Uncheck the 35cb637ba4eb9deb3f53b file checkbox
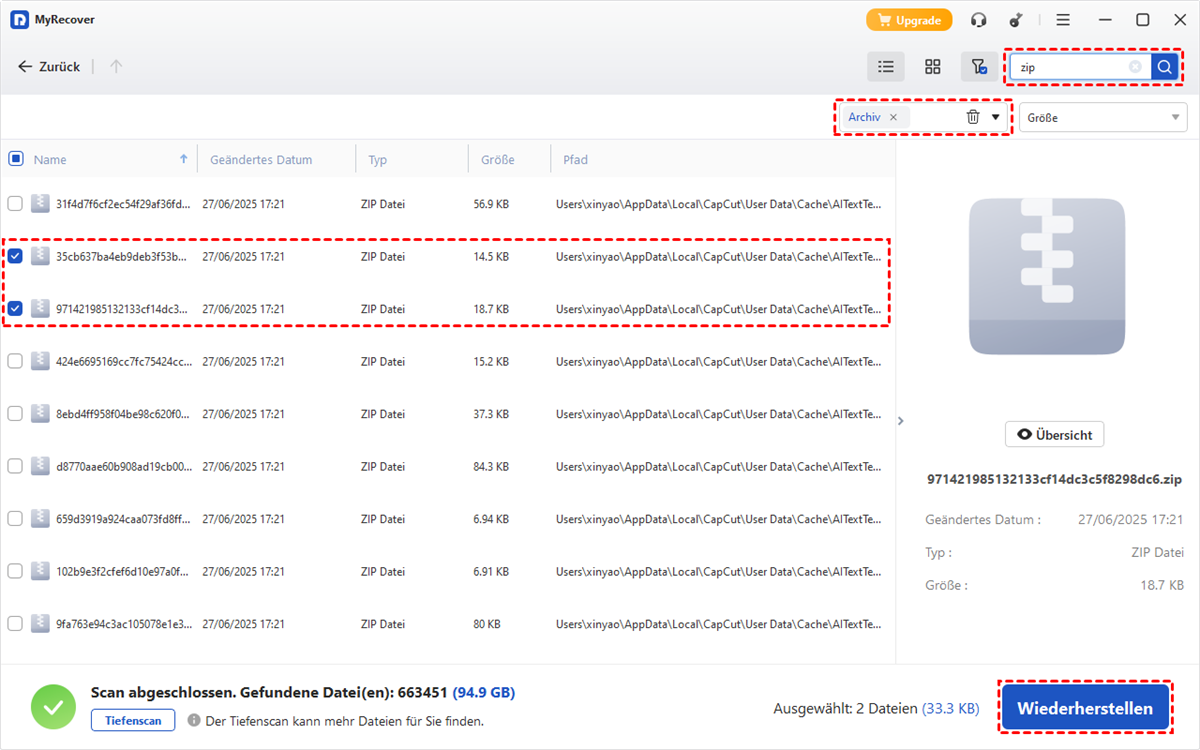The width and height of the screenshot is (1200, 750). (x=15, y=256)
